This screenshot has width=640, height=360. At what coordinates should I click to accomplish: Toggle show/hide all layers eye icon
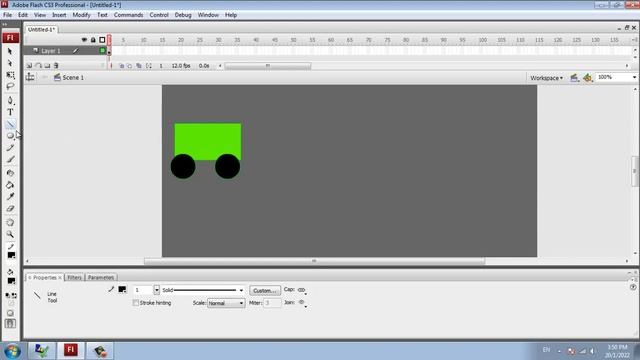(x=84, y=40)
